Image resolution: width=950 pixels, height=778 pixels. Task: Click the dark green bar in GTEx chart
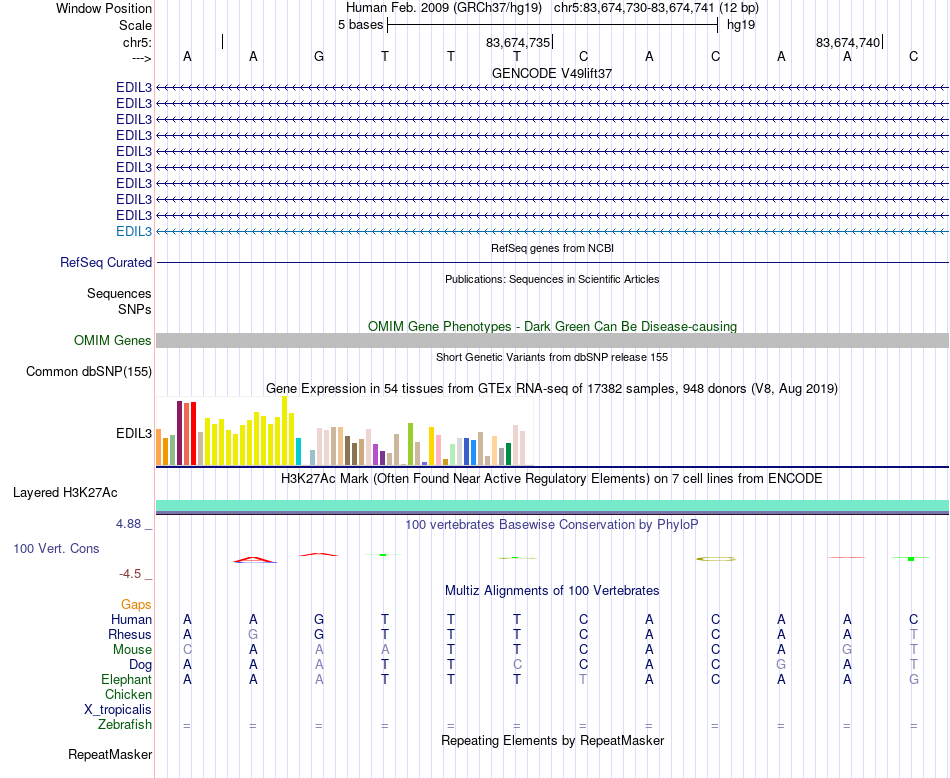pyautogui.click(x=508, y=454)
